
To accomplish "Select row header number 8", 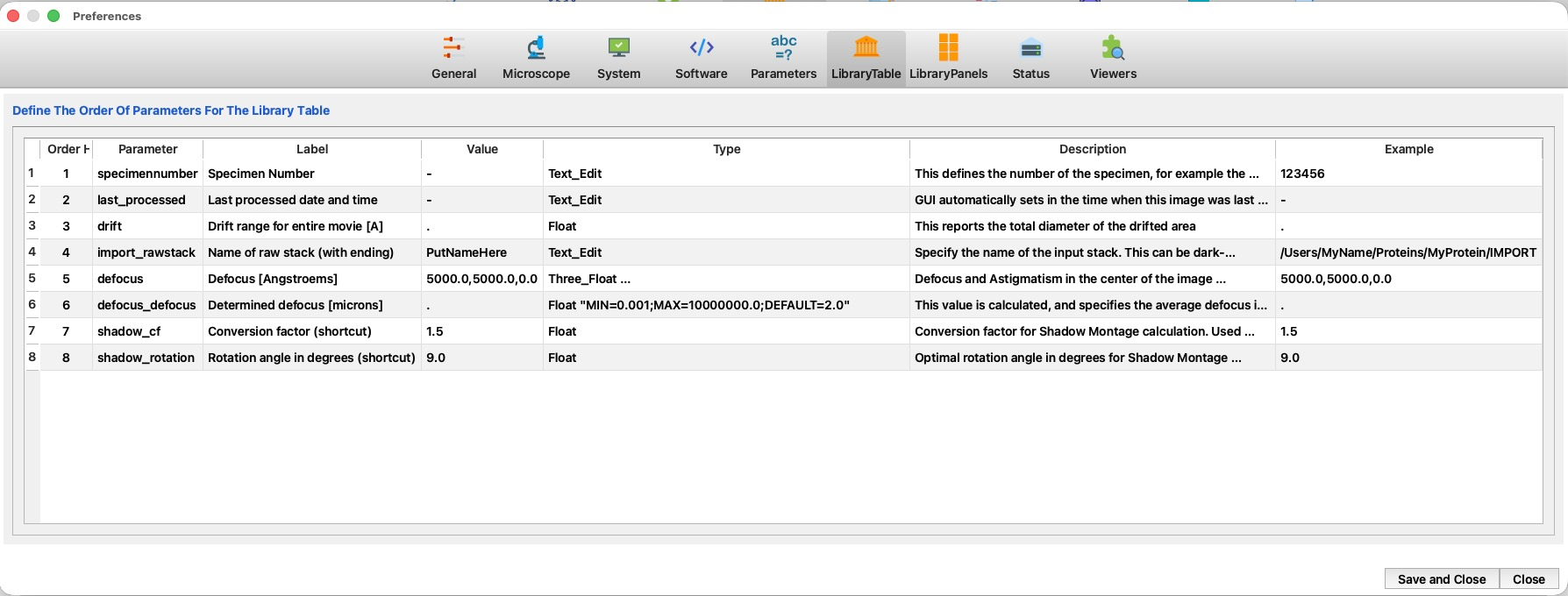I will coord(32,358).
